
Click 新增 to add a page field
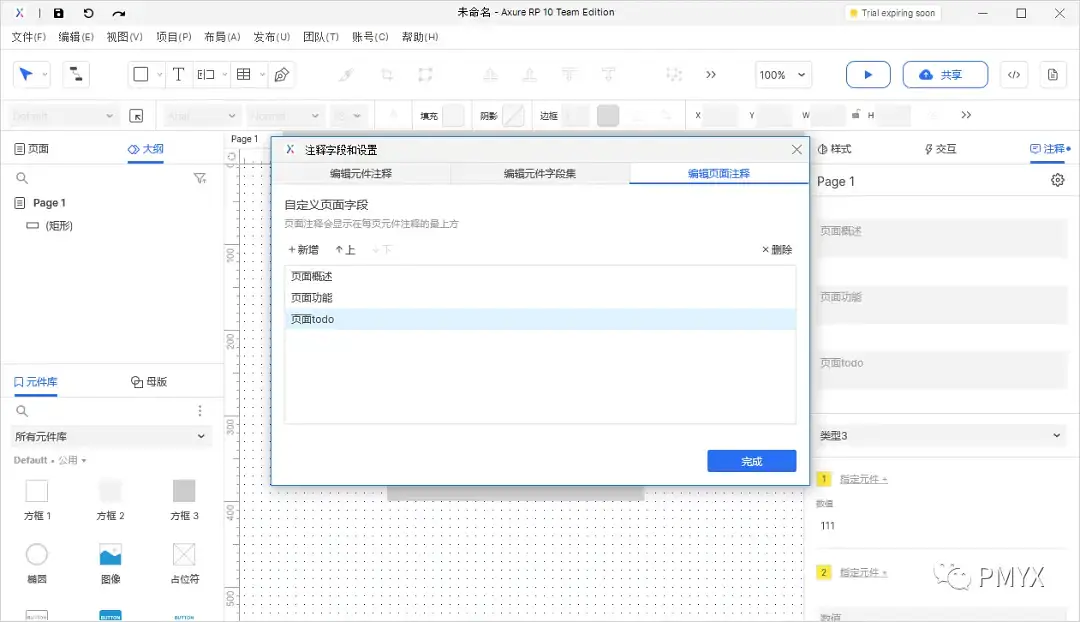303,249
